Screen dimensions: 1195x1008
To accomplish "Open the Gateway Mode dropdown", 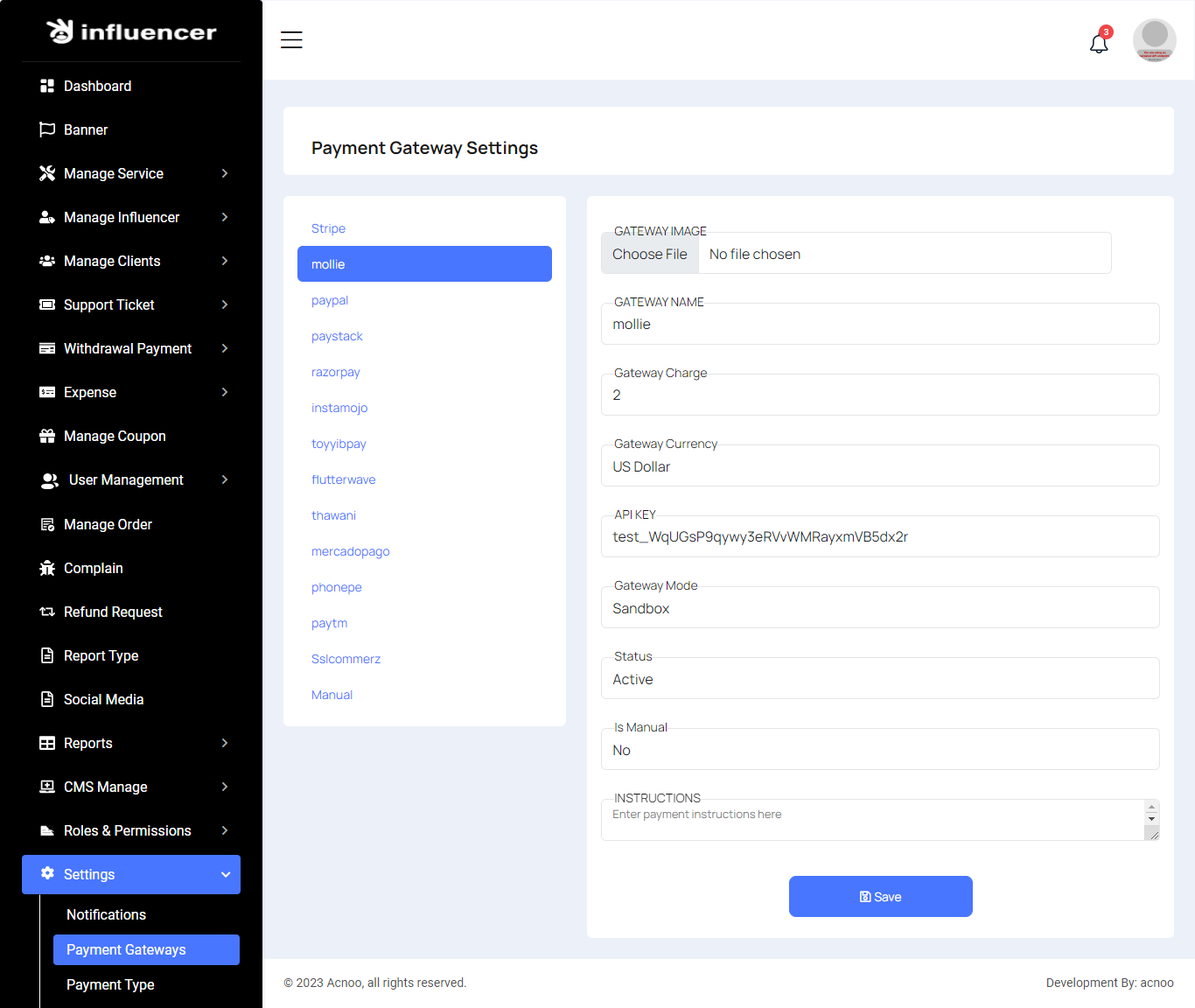I will click(x=879, y=608).
